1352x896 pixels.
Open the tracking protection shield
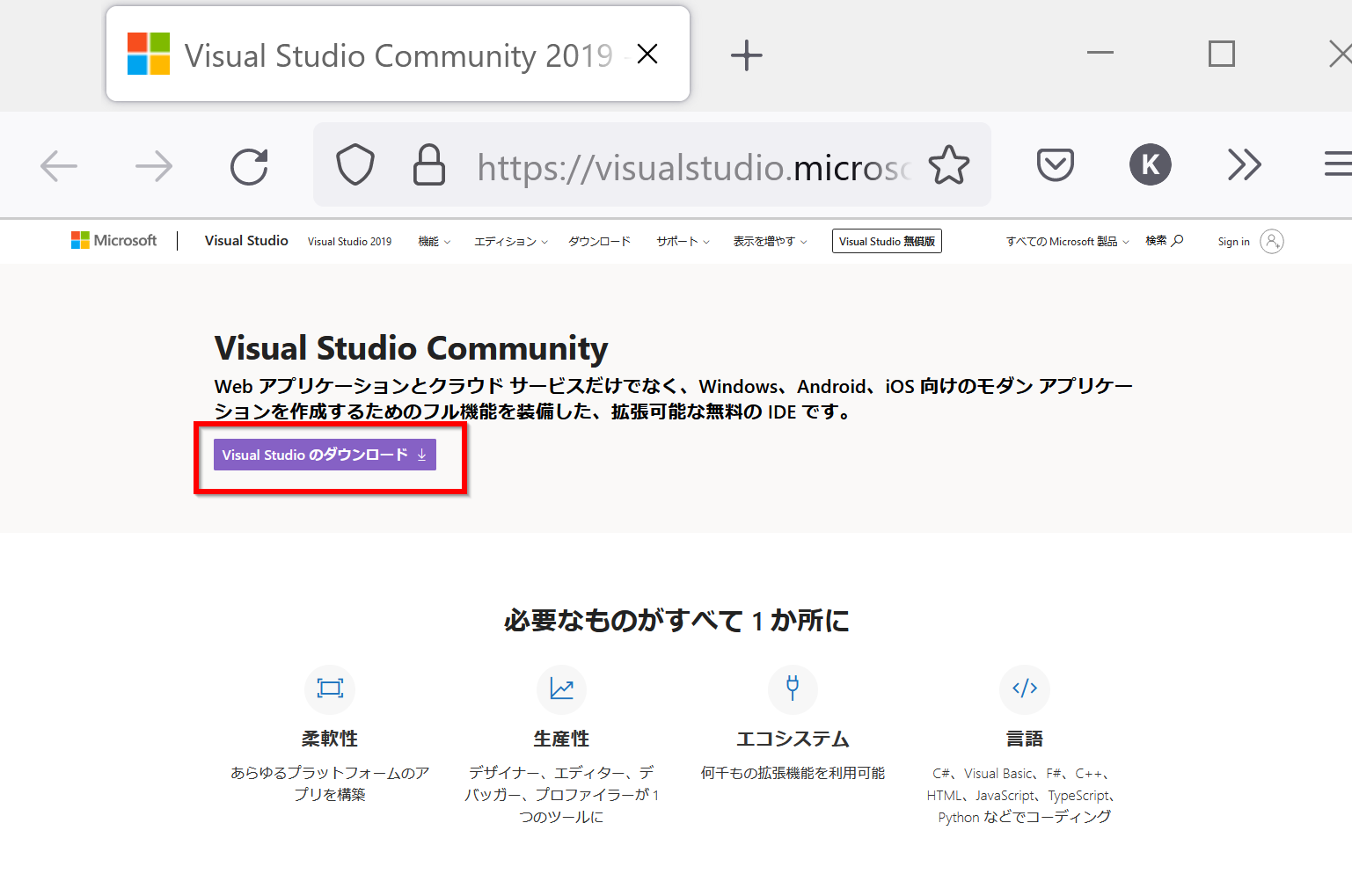(355, 164)
